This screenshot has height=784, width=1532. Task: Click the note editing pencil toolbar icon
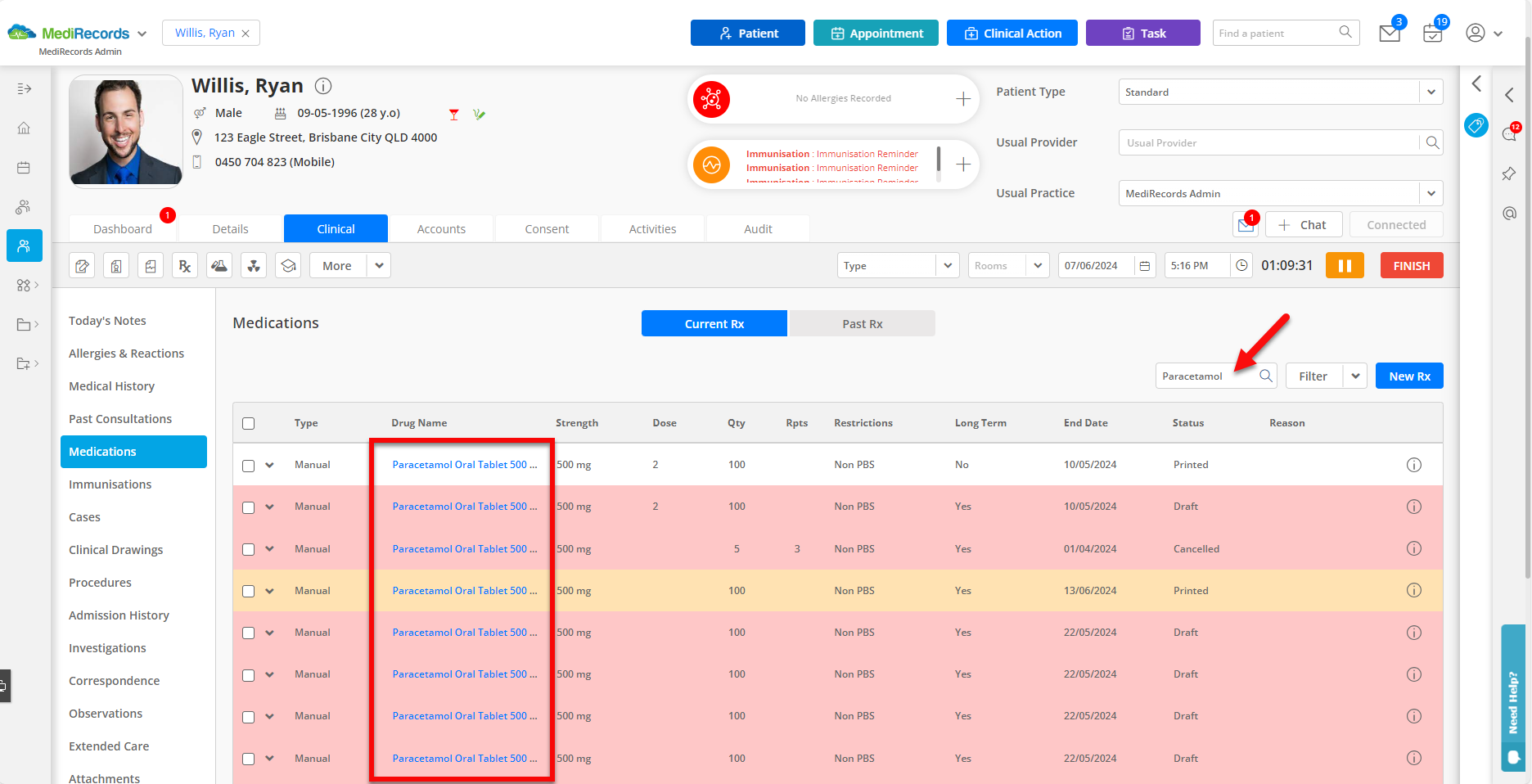[82, 265]
